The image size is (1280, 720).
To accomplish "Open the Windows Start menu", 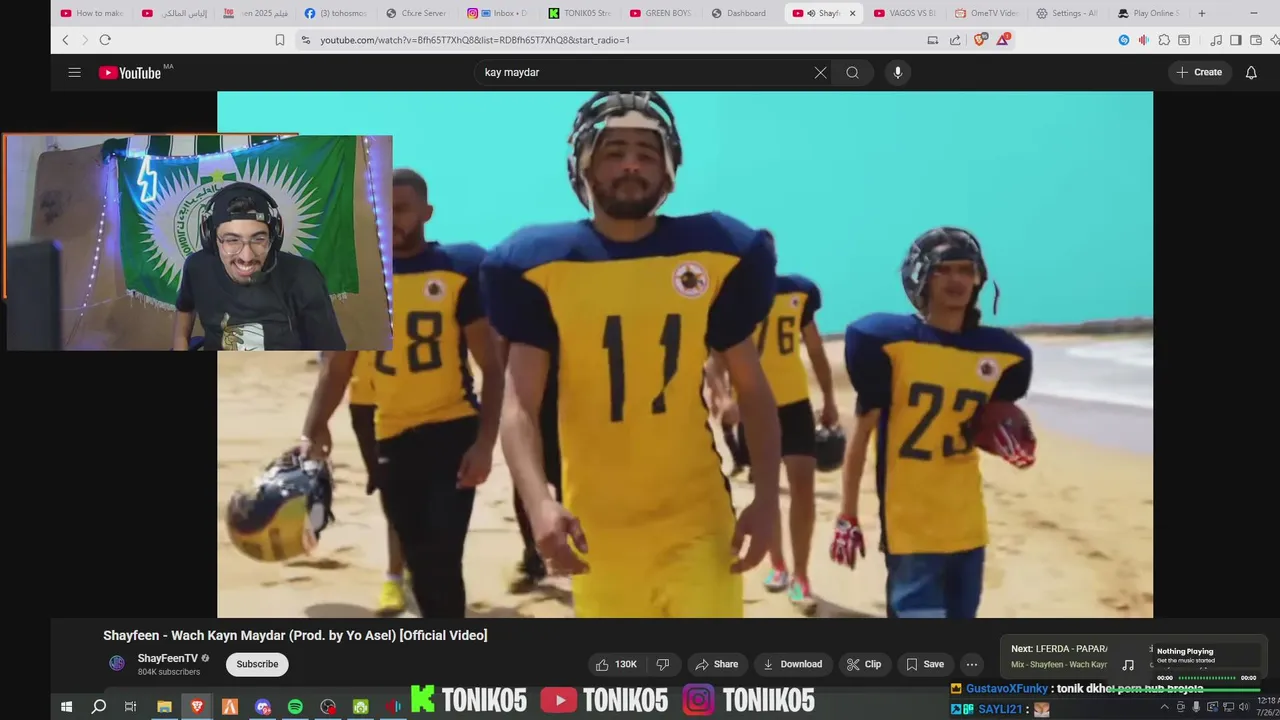I will (x=66, y=706).
